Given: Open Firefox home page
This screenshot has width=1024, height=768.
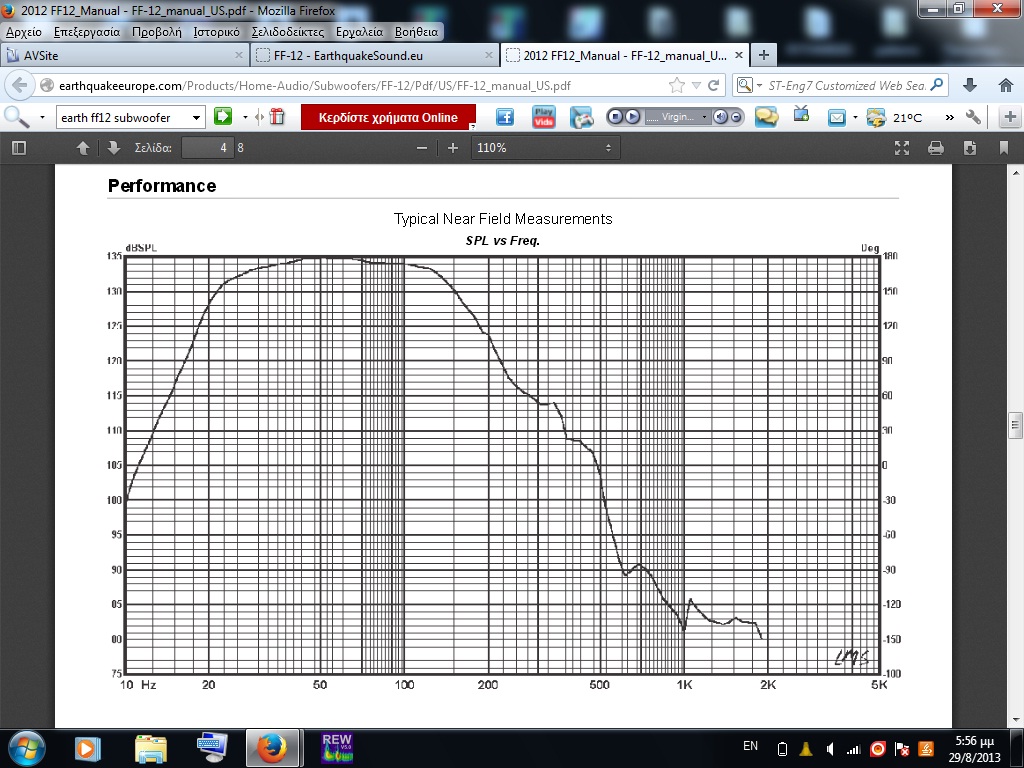Looking at the screenshot, I should [1005, 85].
